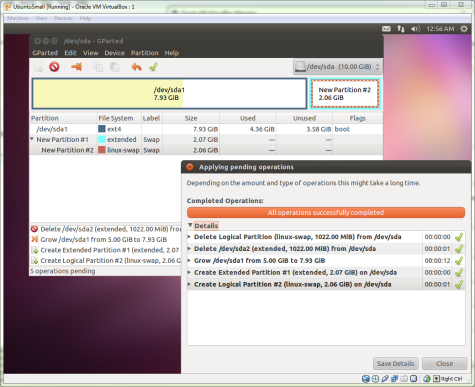The height and width of the screenshot is (387, 475).
Task: Click the 12:56 AM clock
Action: (440, 29)
